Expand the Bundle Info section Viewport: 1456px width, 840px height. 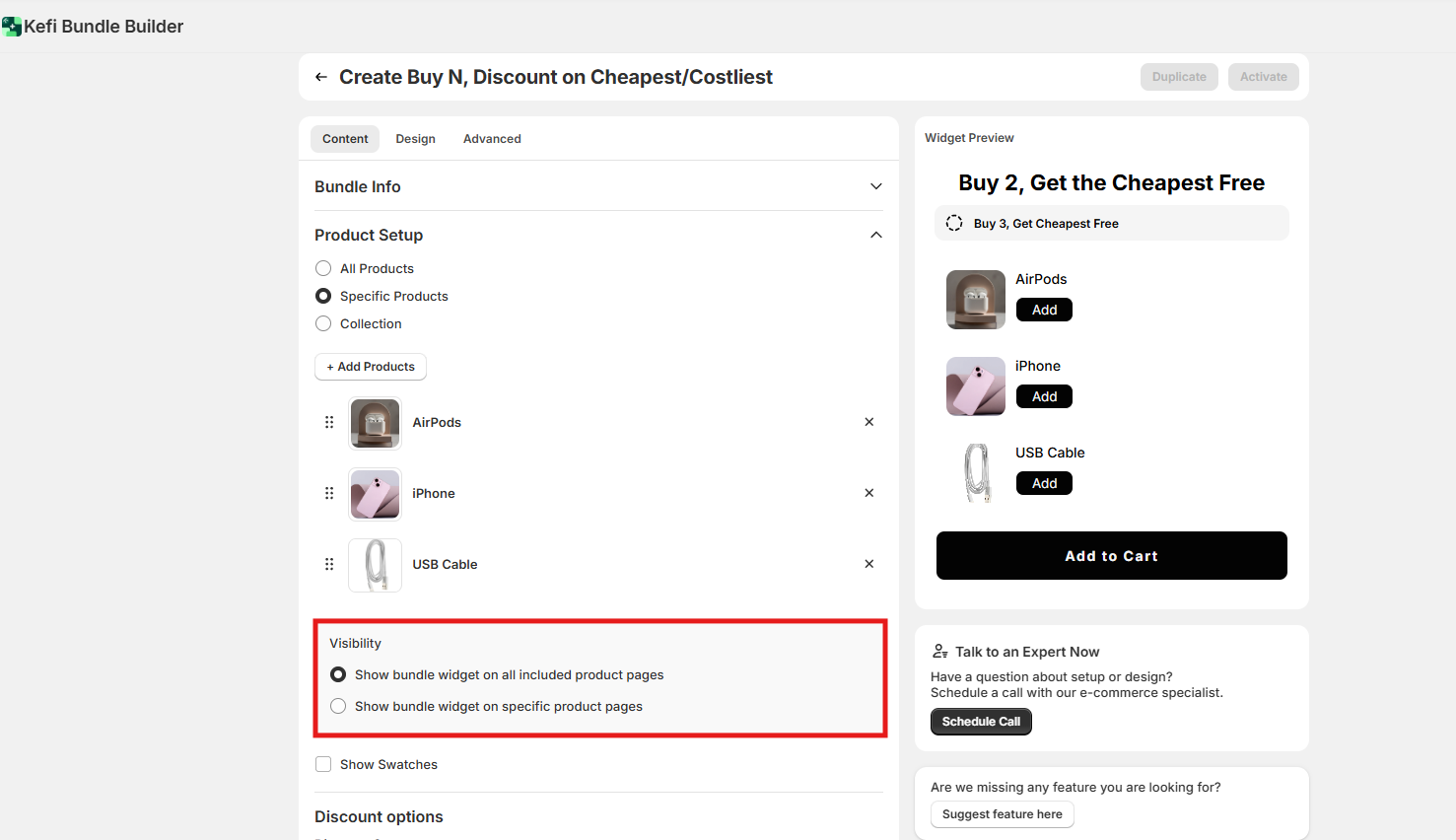tap(875, 186)
